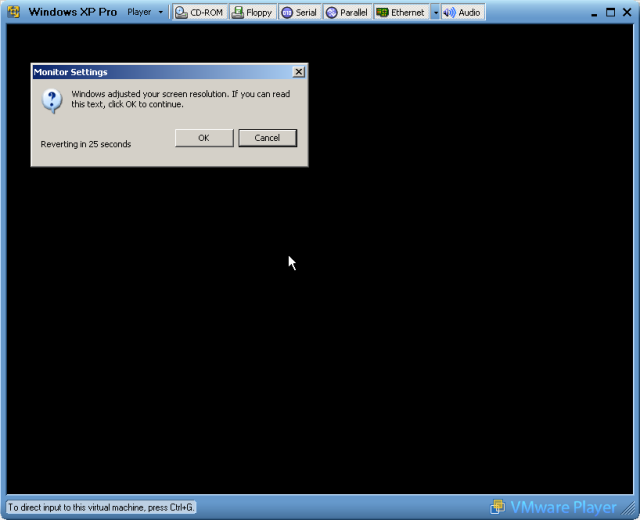Click the VMware icon in title bar
The height and width of the screenshot is (520, 640).
13,12
